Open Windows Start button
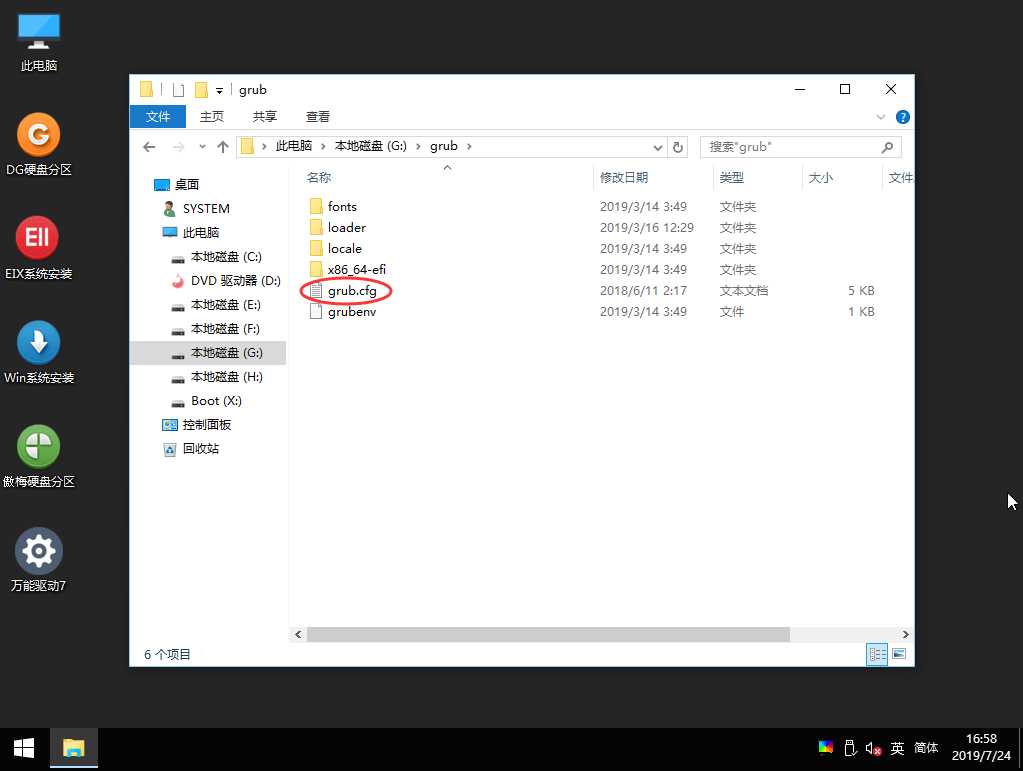This screenshot has height=771, width=1023. [x=24, y=748]
